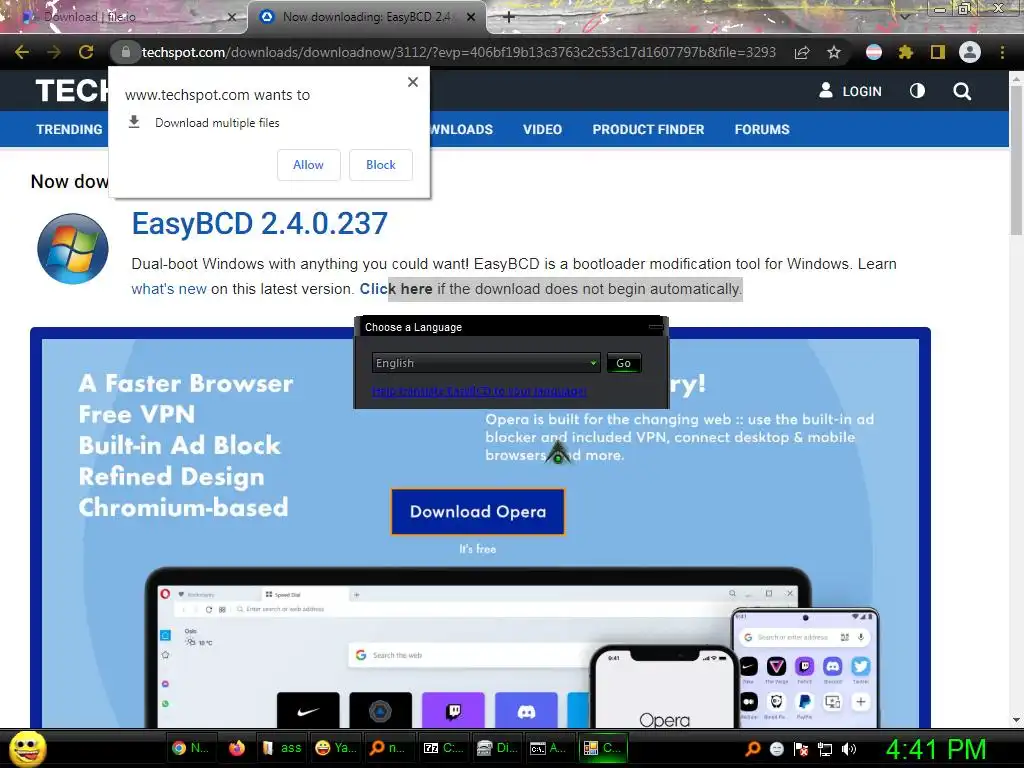Open the TechSpot LOGIN link
The width and height of the screenshot is (1024, 768).
pos(850,91)
